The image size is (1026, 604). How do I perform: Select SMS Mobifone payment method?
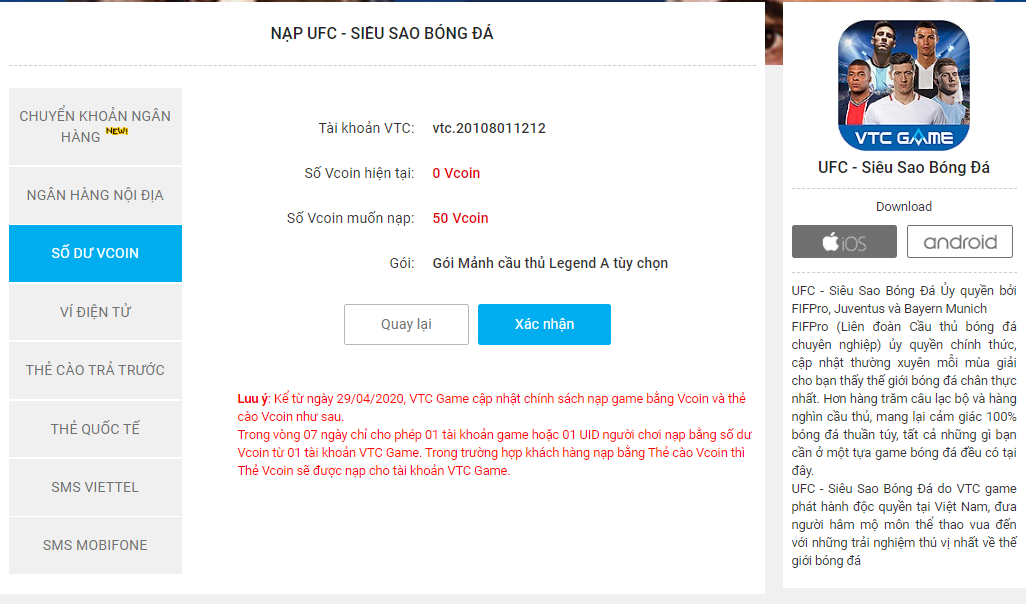96,545
